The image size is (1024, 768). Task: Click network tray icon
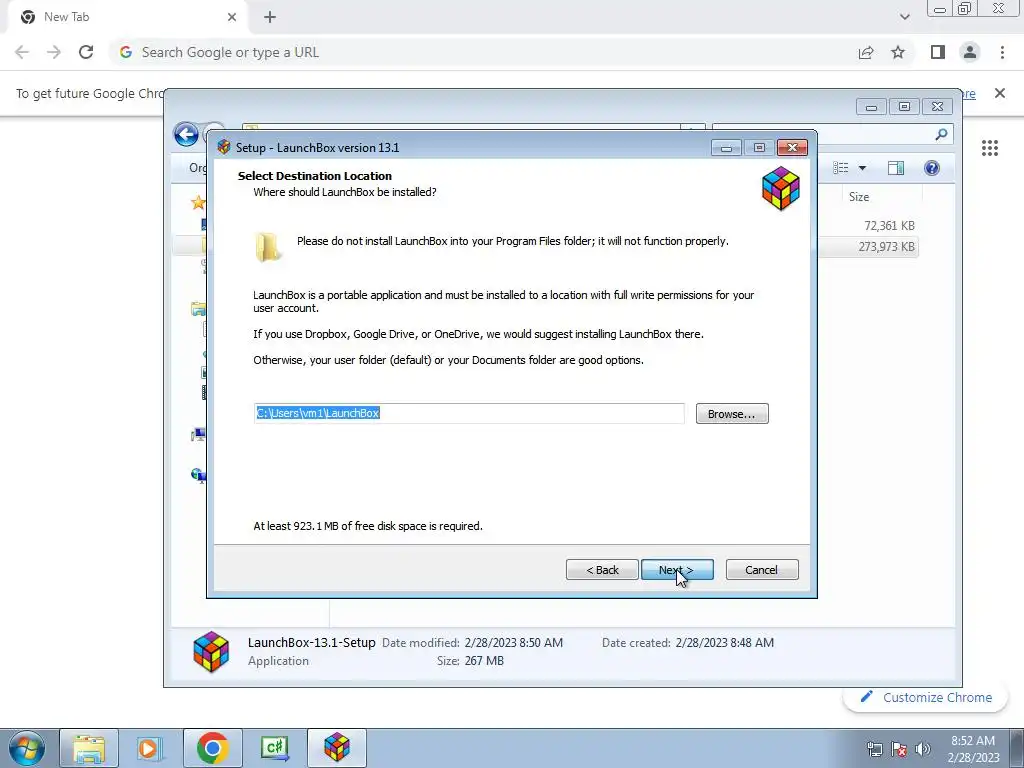tap(874, 749)
